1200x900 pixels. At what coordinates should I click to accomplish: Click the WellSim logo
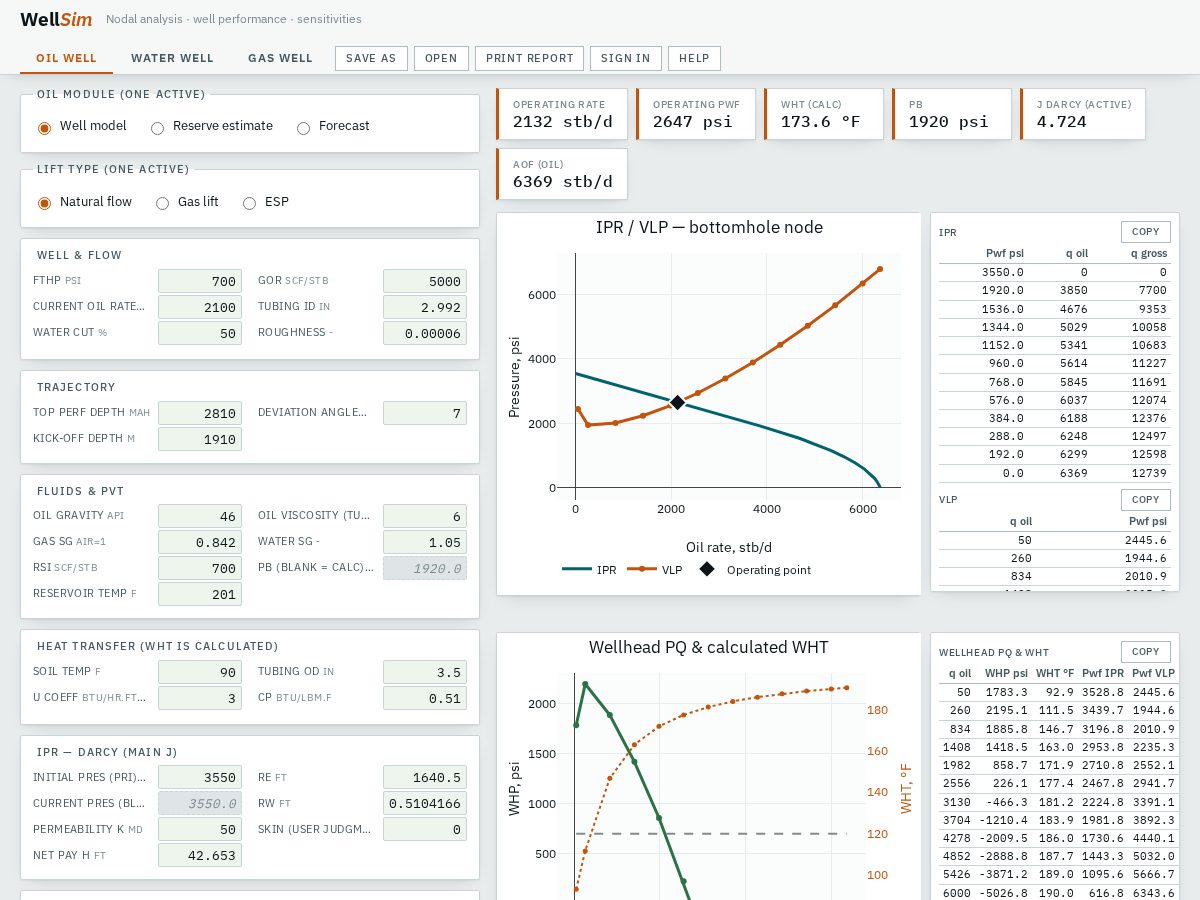[57, 19]
